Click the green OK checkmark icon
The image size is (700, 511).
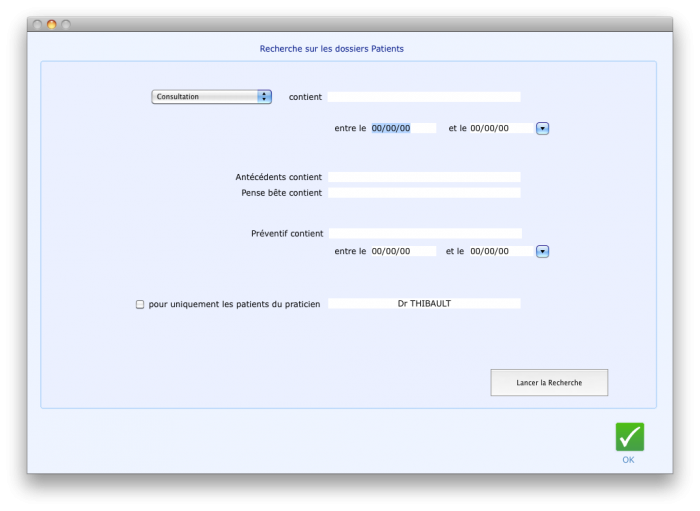click(629, 436)
